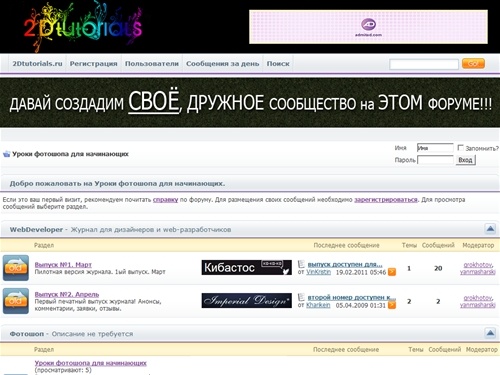Image resolution: width=500 pixels, height=375 pixels.
Task: Click the просматривают: 5 viewers text
Action: tap(63, 370)
